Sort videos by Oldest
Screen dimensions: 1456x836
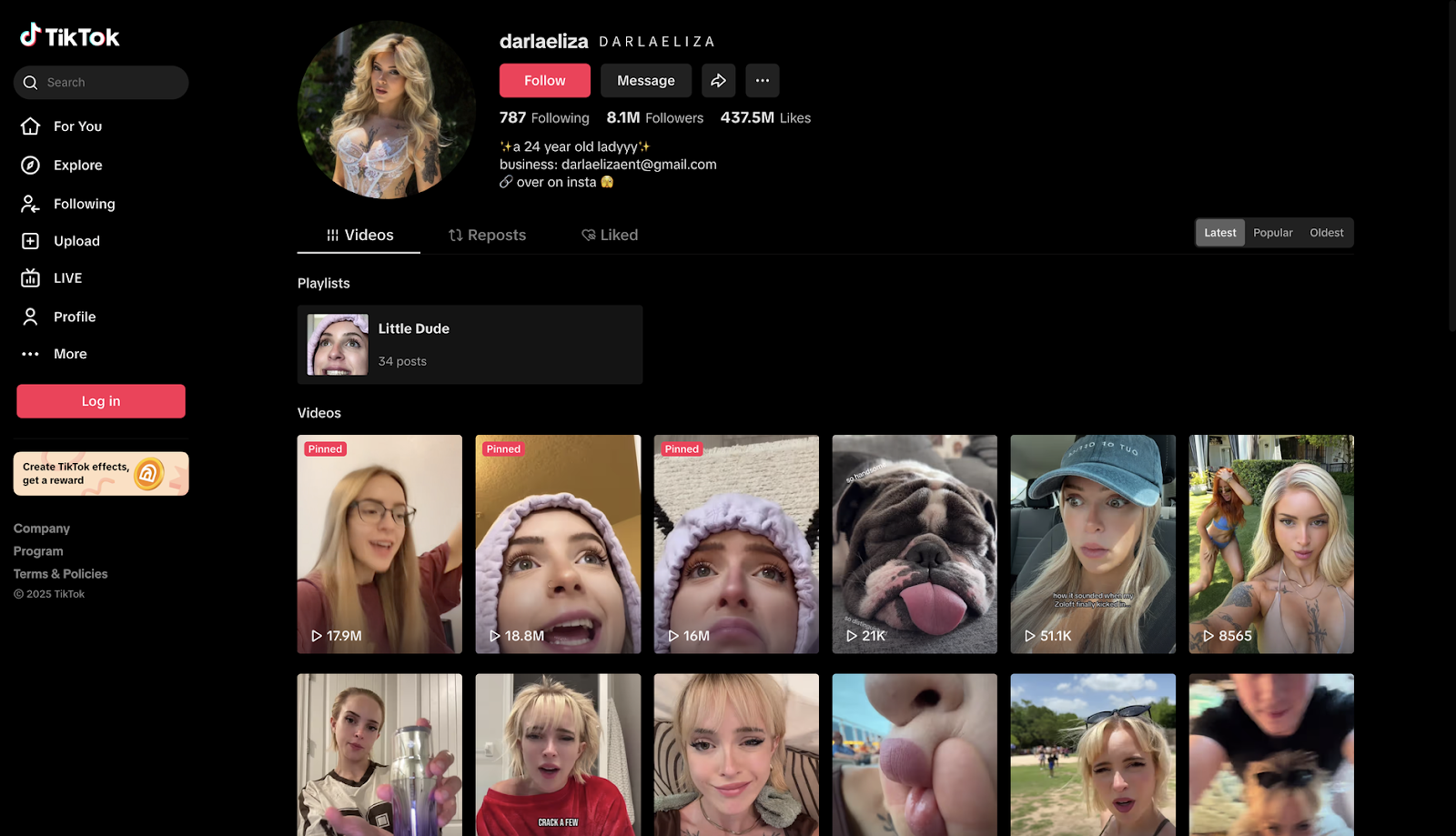tap(1326, 233)
